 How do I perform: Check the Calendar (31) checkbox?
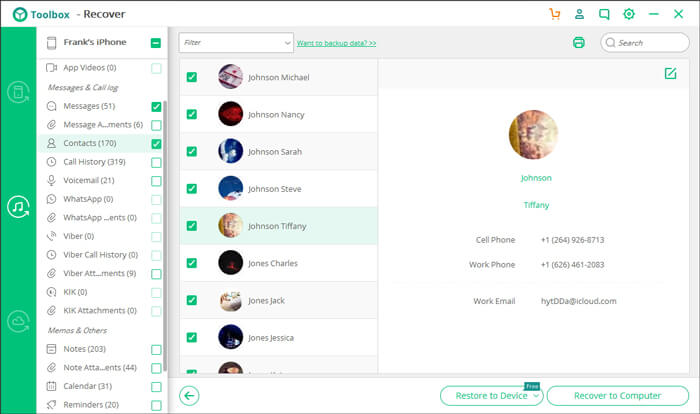coord(156,387)
